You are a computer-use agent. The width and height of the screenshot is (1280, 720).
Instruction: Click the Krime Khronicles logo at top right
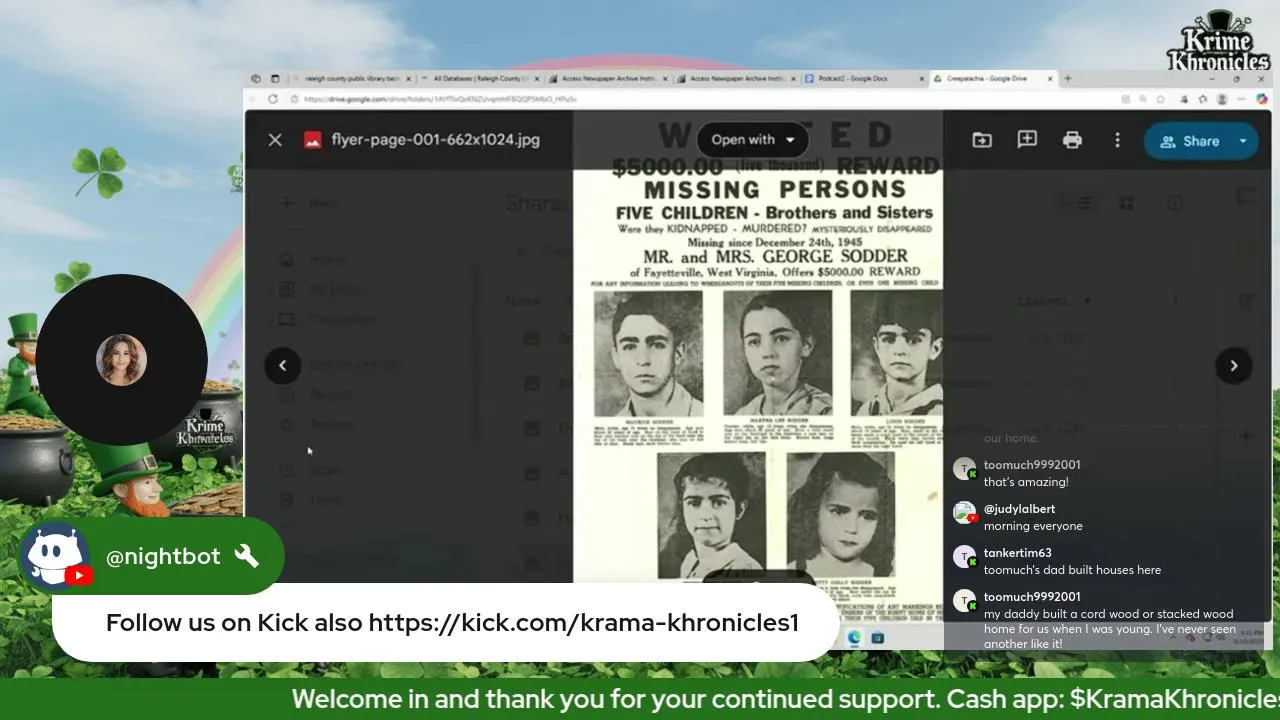[1218, 40]
